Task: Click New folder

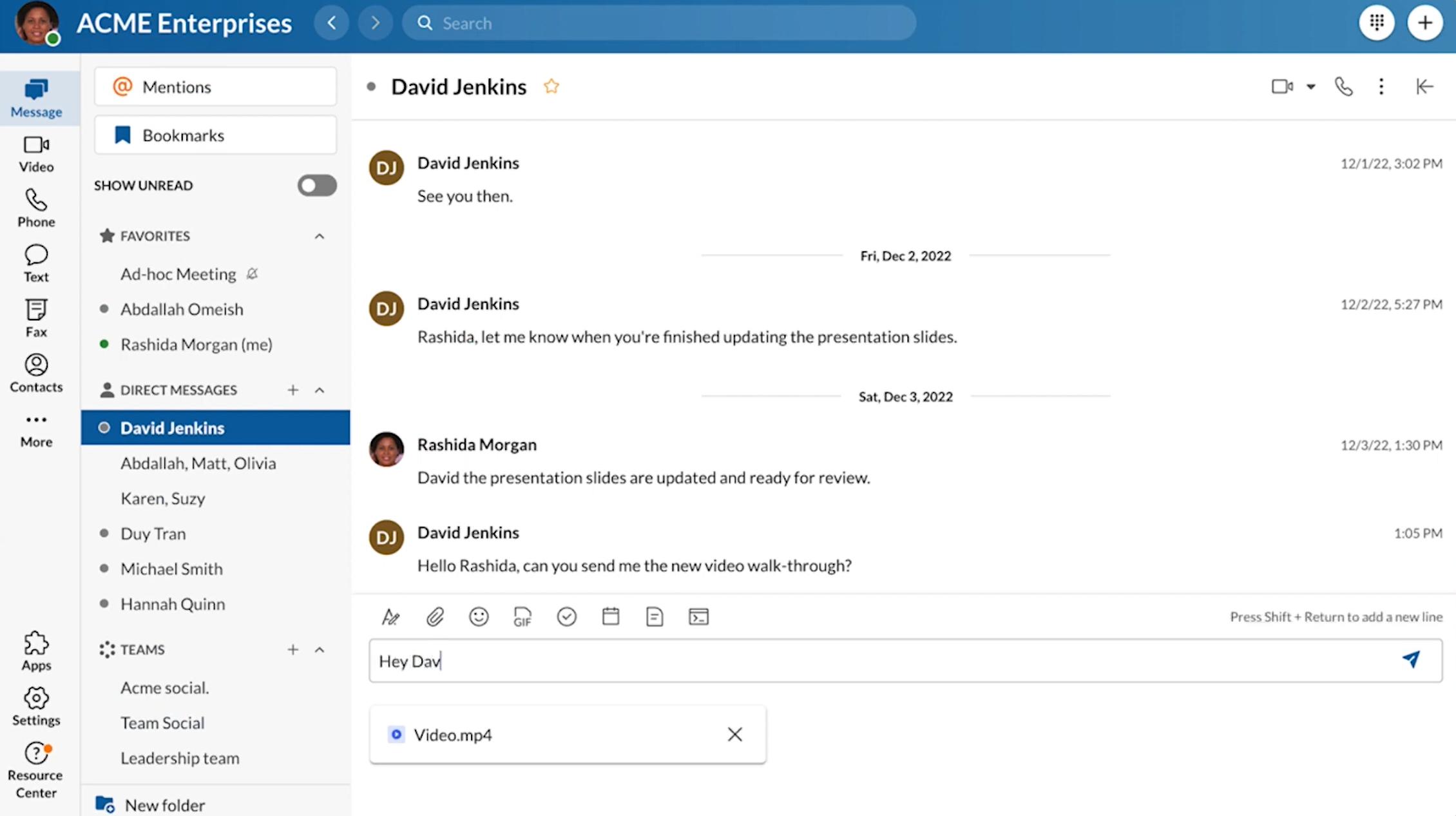Action: (x=215, y=804)
